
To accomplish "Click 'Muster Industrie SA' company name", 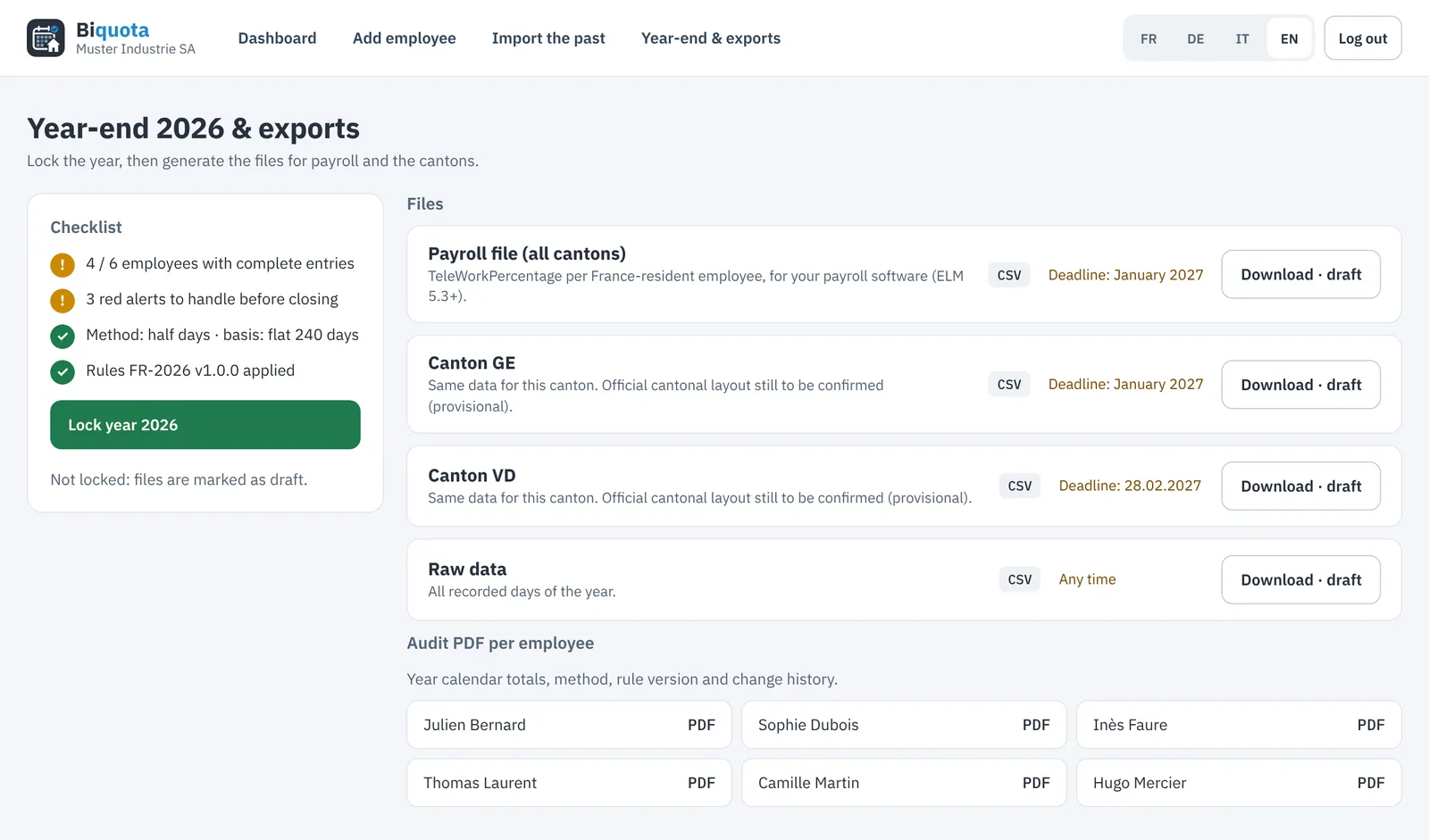I will tap(136, 49).
